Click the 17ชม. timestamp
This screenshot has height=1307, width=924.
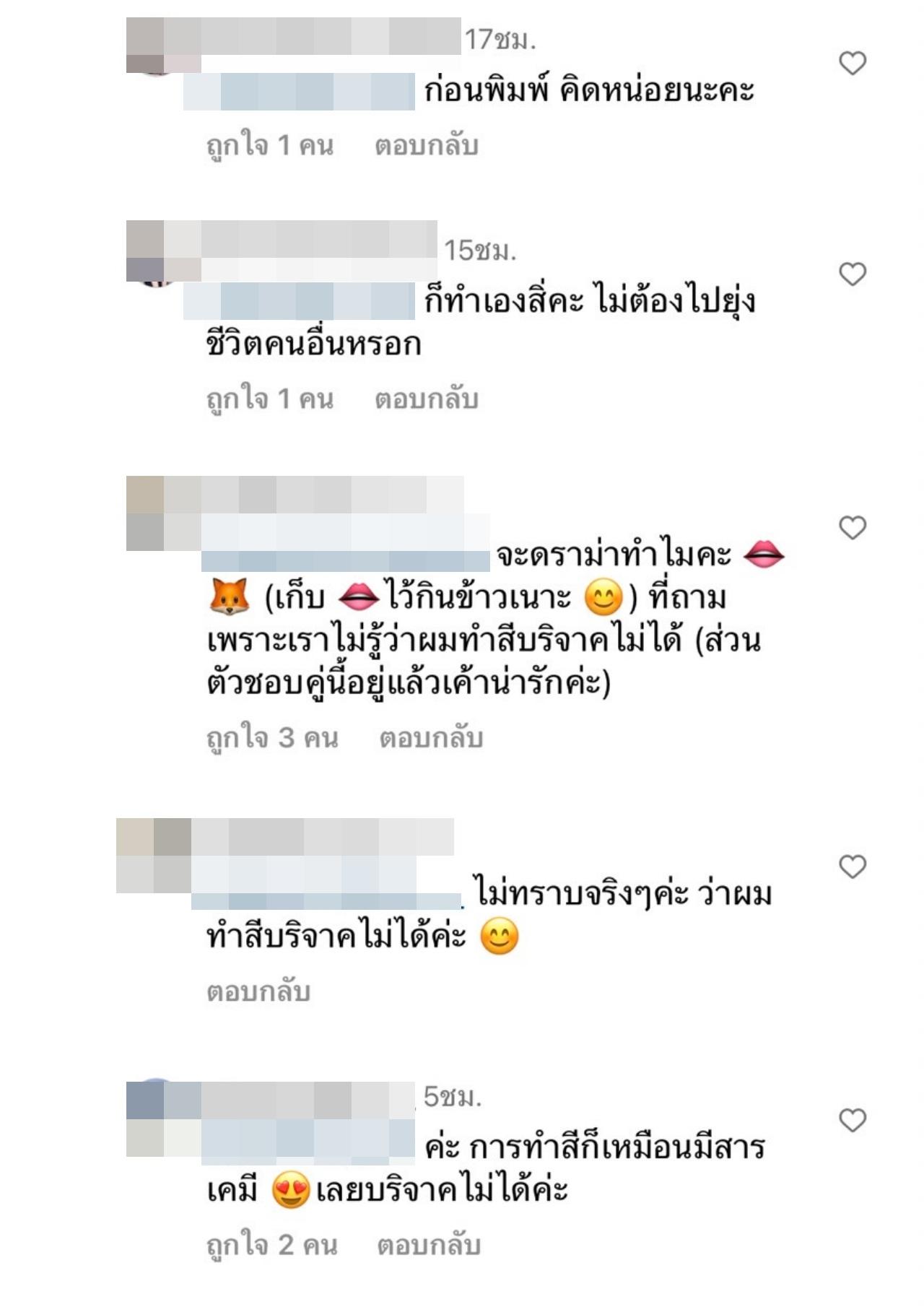click(x=500, y=40)
